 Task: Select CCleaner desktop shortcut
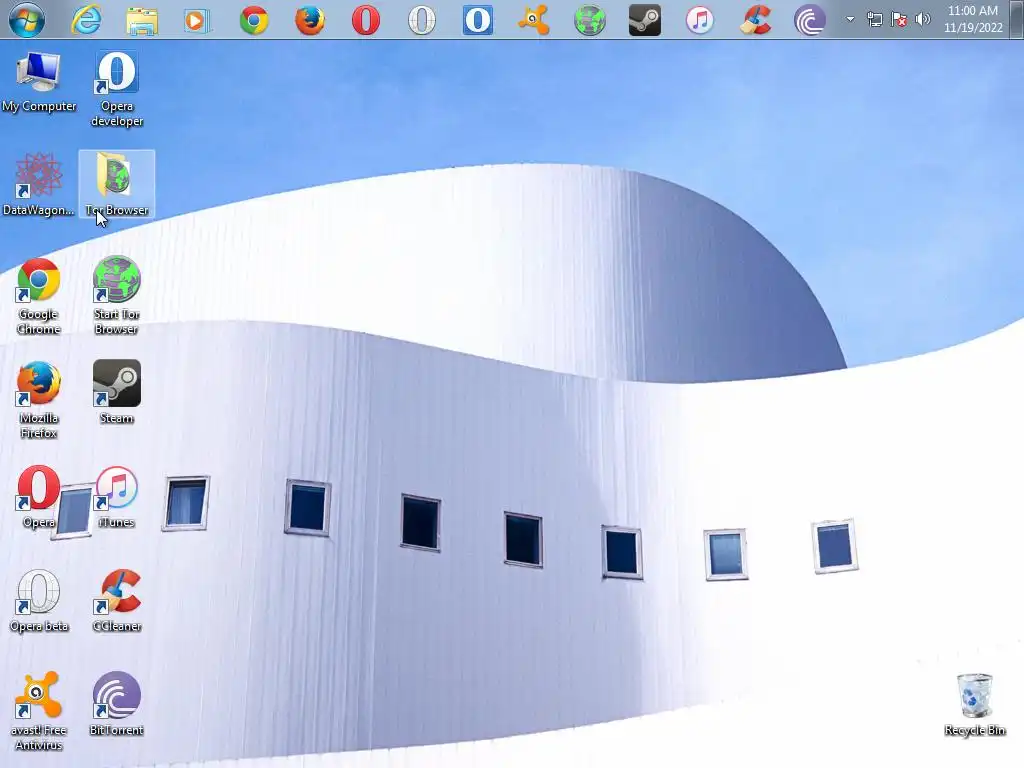pyautogui.click(x=117, y=601)
